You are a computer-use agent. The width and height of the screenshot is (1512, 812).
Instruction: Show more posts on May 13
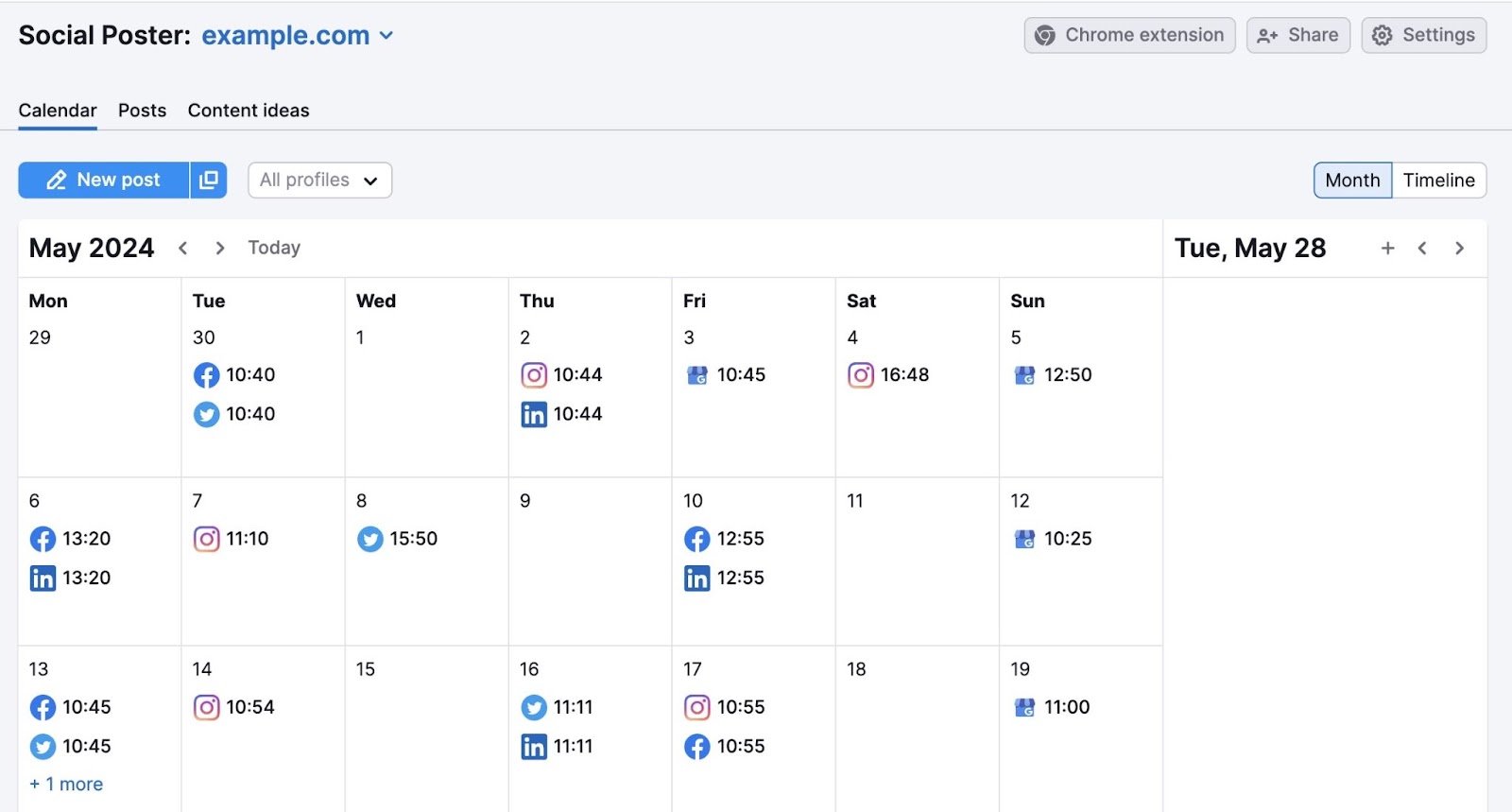pos(66,785)
